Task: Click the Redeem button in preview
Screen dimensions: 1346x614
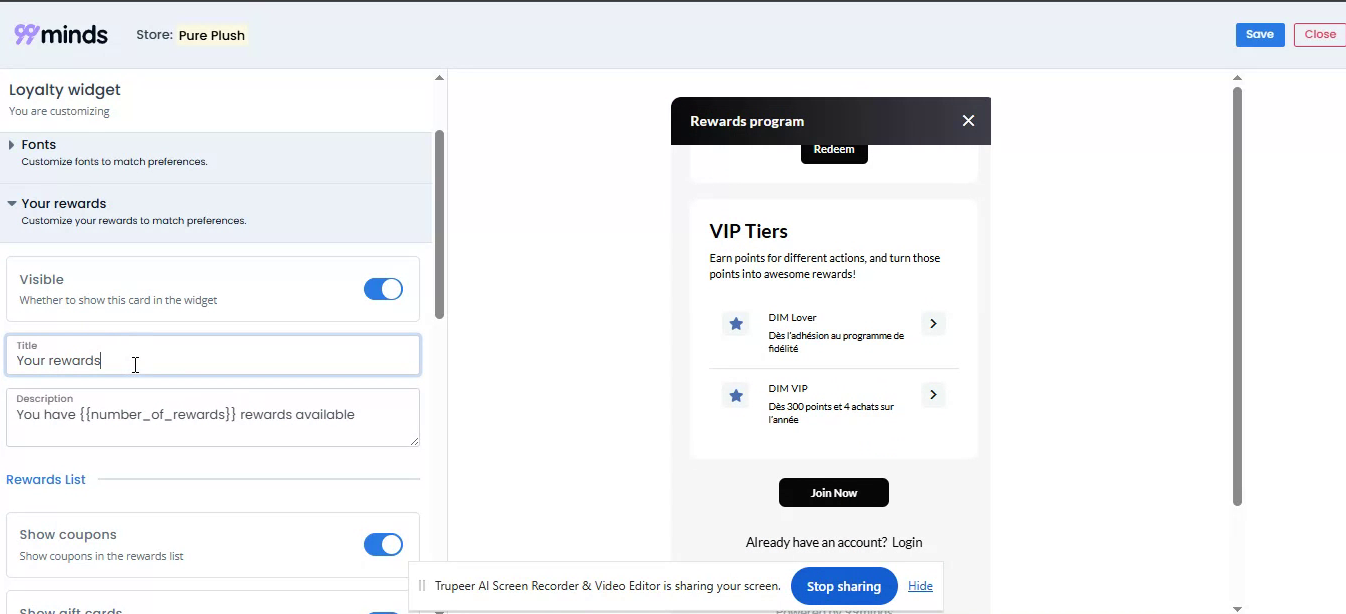Action: [x=834, y=150]
